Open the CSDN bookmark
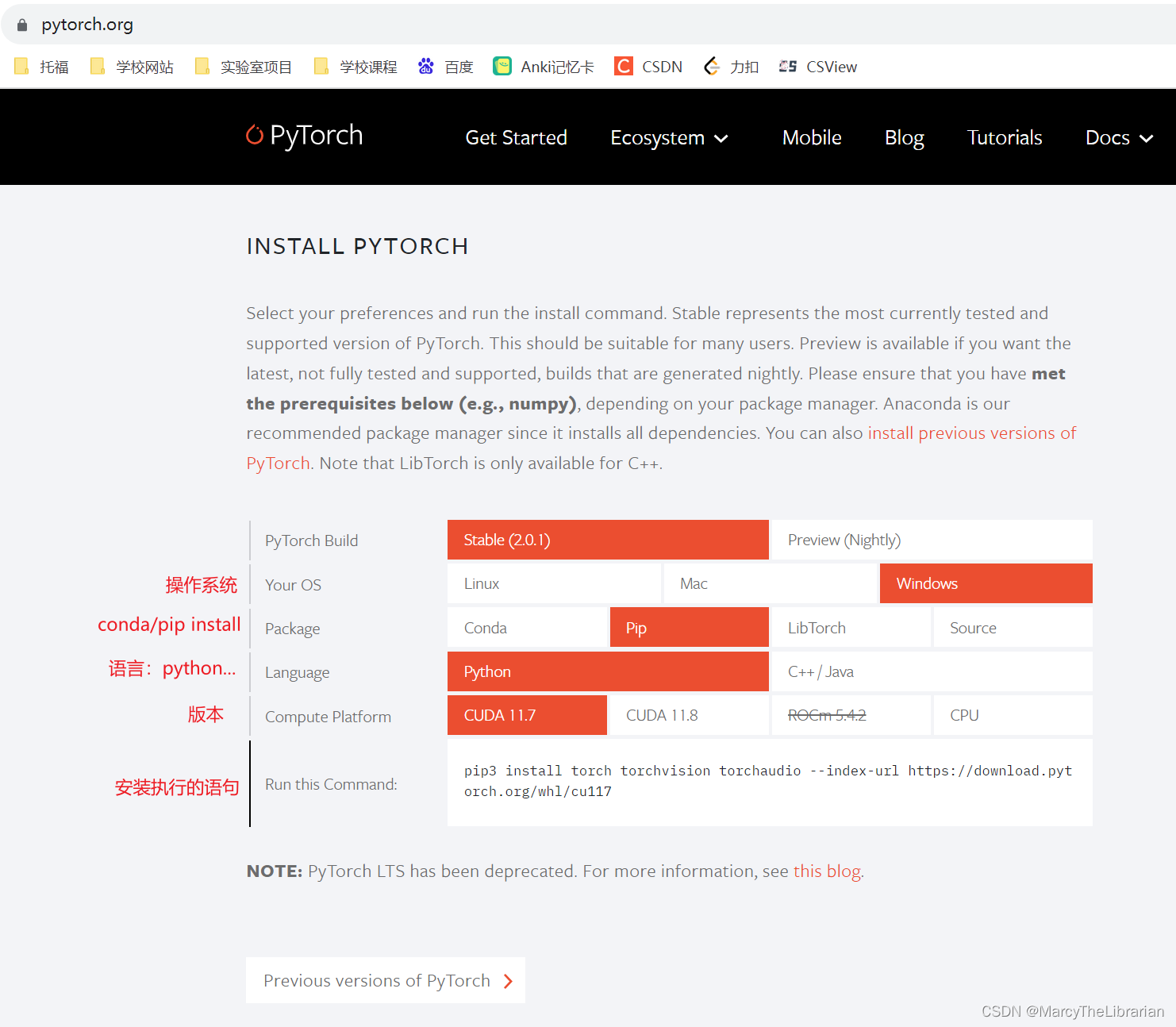Screen dimensions: 1176x1027 point(648,67)
